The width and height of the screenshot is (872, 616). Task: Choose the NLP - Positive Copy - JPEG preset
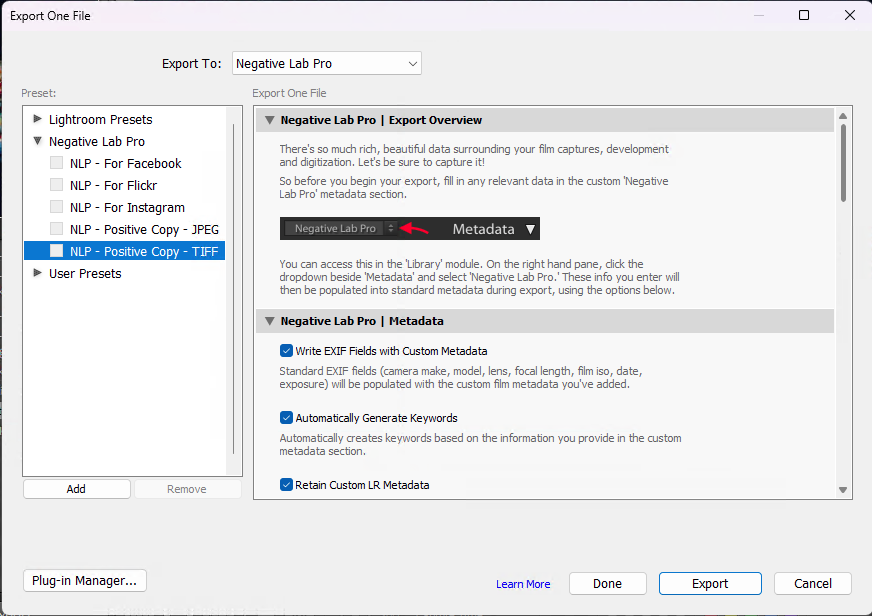point(144,230)
